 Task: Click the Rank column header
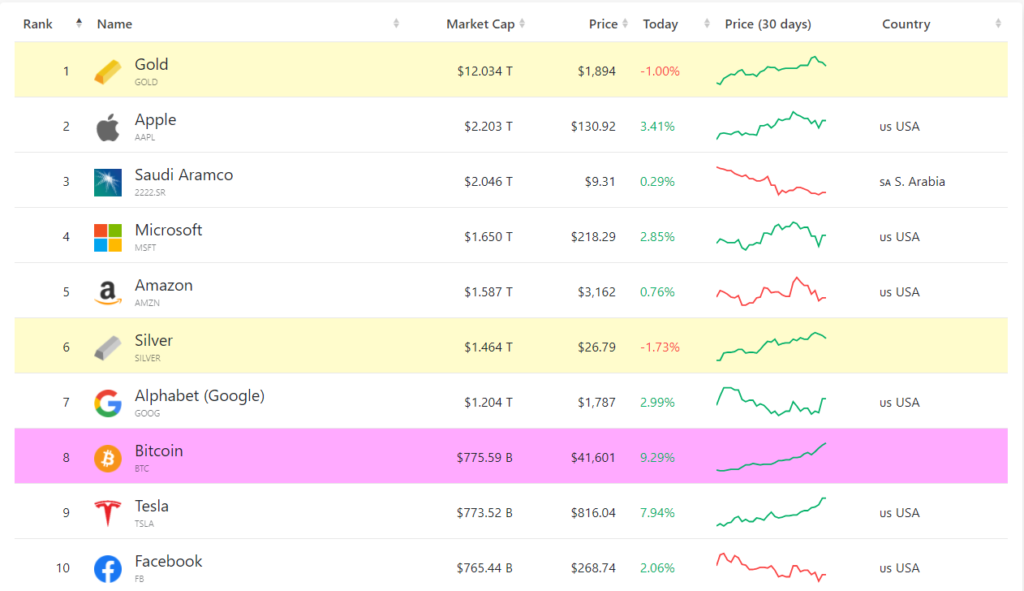pyautogui.click(x=37, y=24)
